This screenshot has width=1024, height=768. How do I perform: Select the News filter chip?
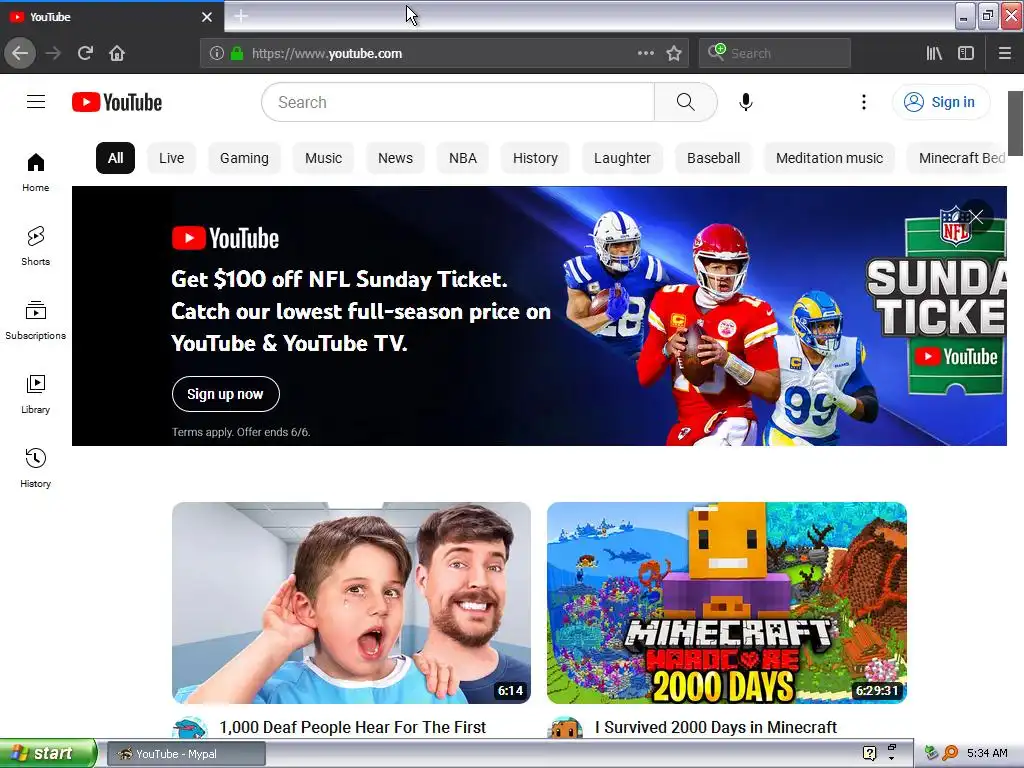click(395, 158)
